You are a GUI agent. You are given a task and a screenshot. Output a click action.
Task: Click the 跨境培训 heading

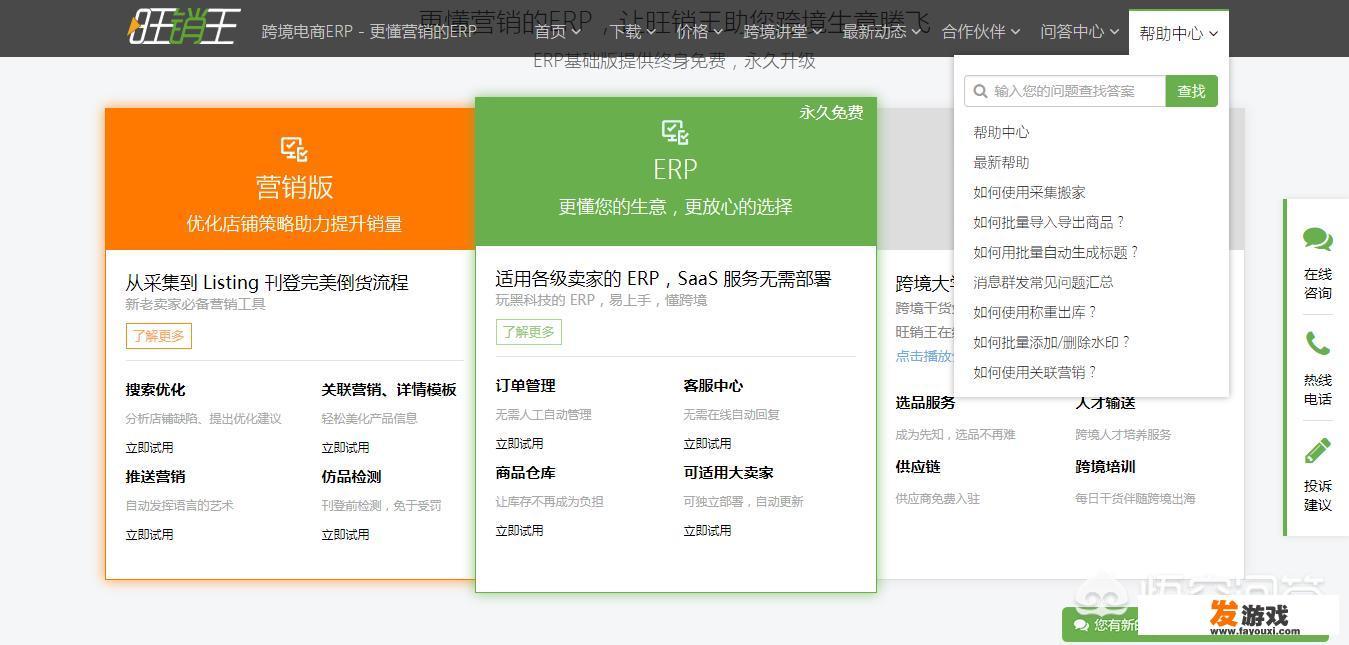pyautogui.click(x=1105, y=467)
